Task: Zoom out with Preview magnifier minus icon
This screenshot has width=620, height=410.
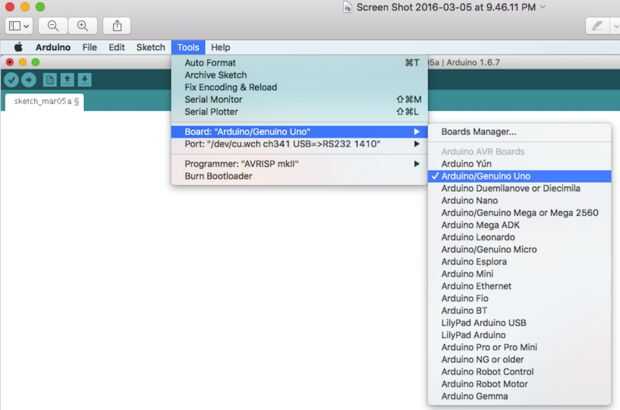Action: click(x=53, y=26)
